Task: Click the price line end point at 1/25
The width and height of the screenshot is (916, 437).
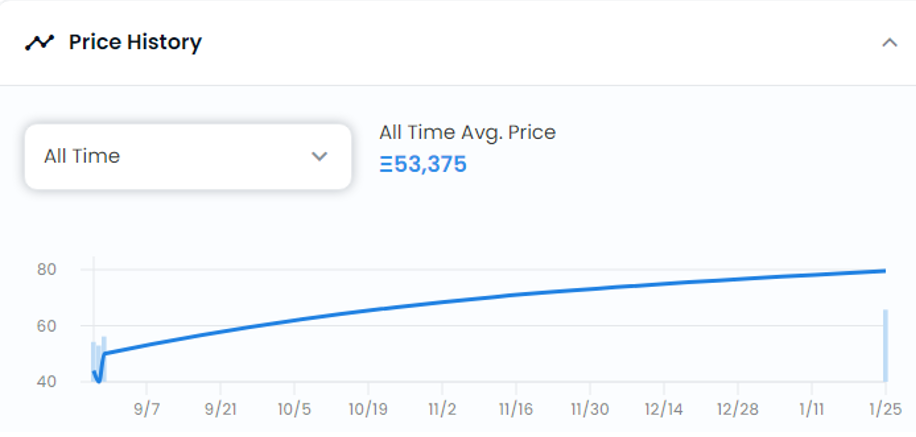Action: (884, 270)
